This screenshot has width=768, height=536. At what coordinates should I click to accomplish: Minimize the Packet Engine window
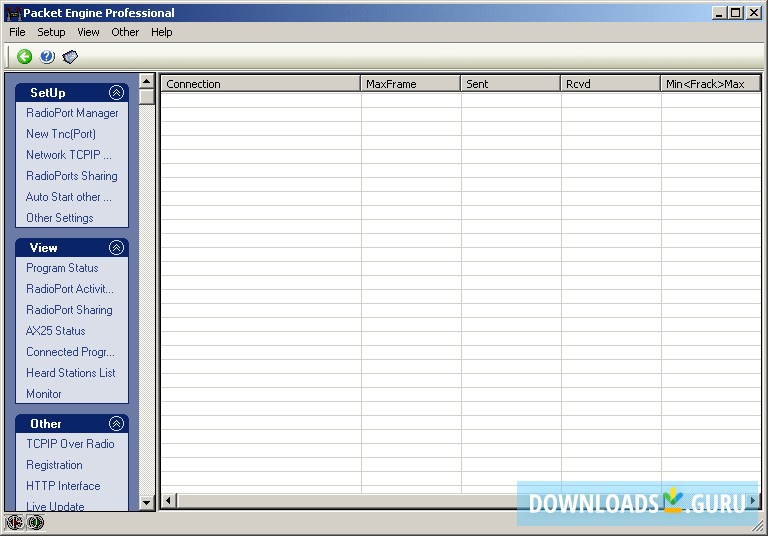tap(719, 13)
